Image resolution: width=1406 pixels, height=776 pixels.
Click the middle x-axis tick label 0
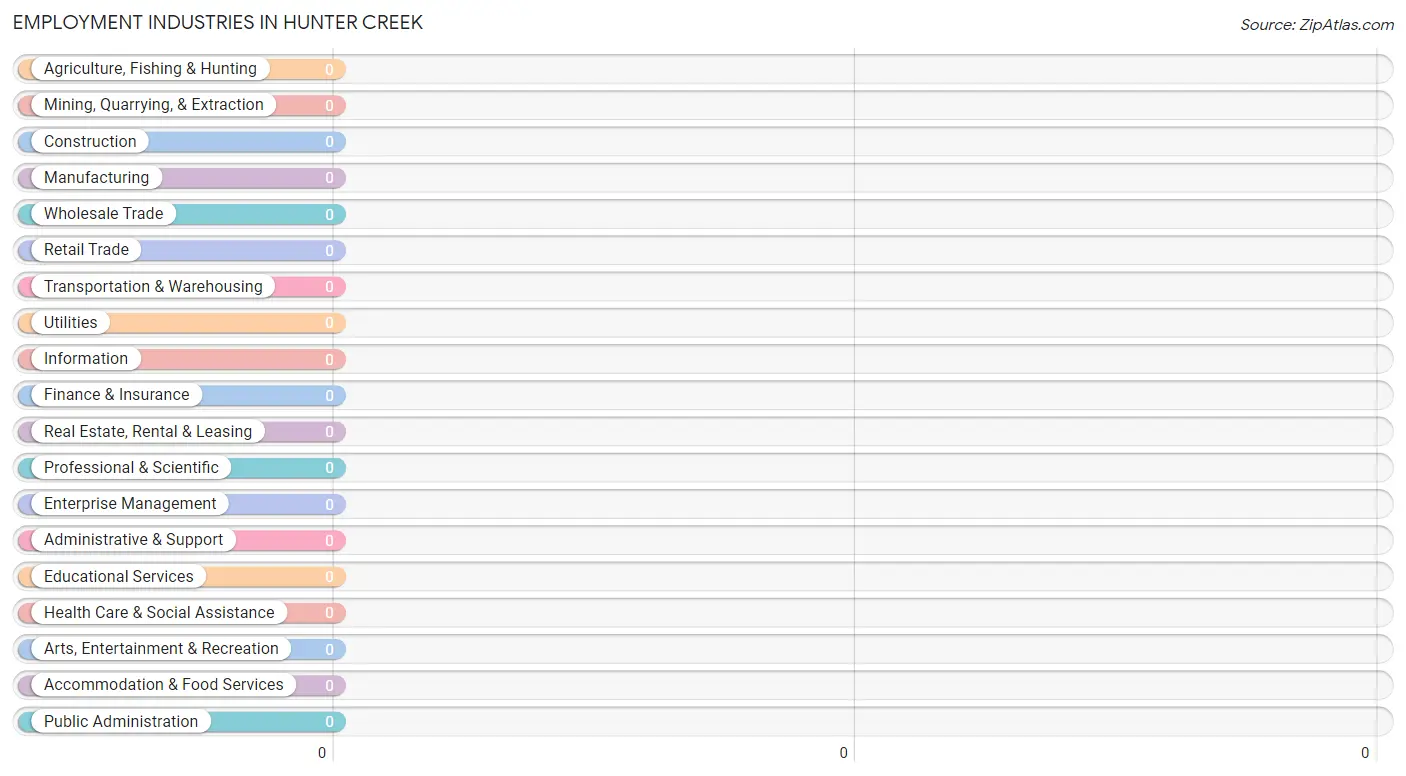click(844, 753)
